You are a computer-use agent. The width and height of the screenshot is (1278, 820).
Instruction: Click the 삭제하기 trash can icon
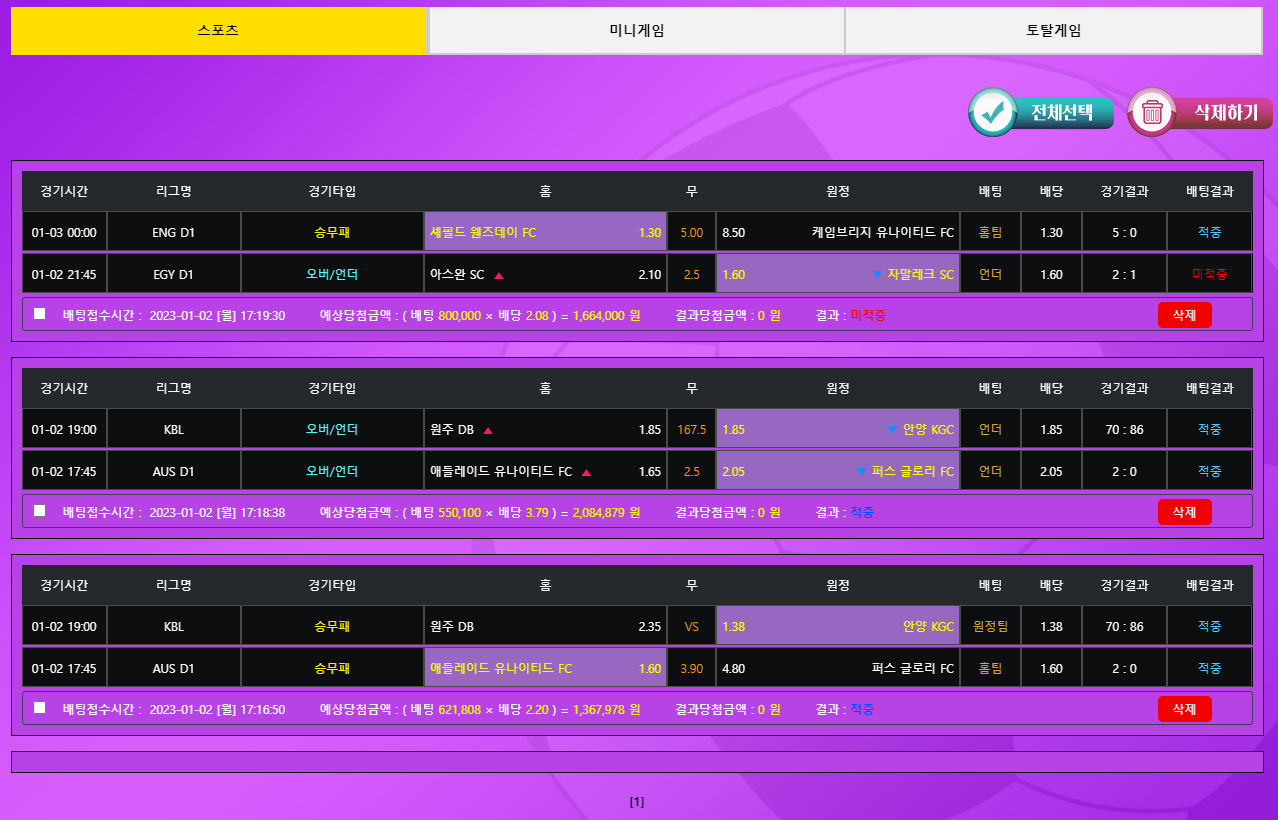(1152, 112)
